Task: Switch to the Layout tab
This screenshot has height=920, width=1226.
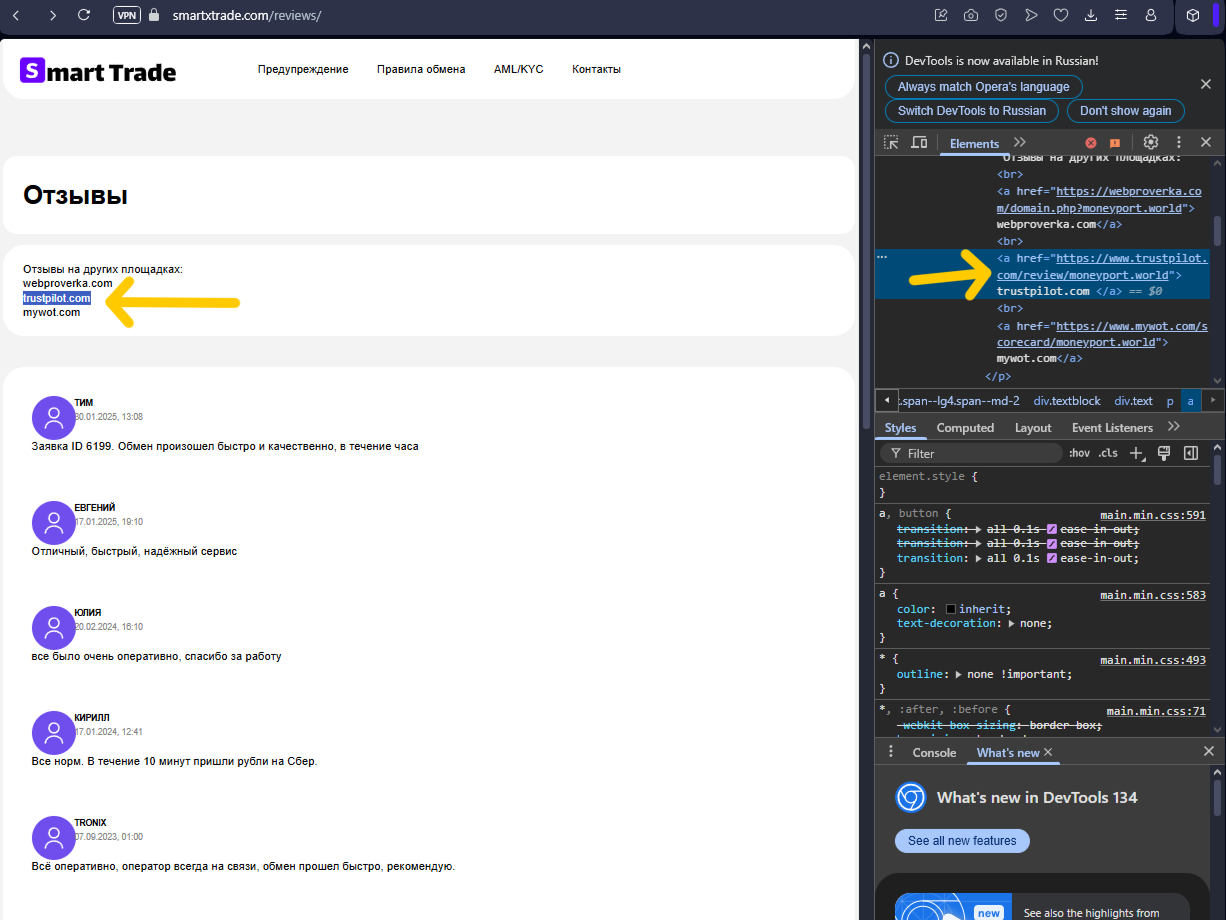Action: pos(1033,428)
